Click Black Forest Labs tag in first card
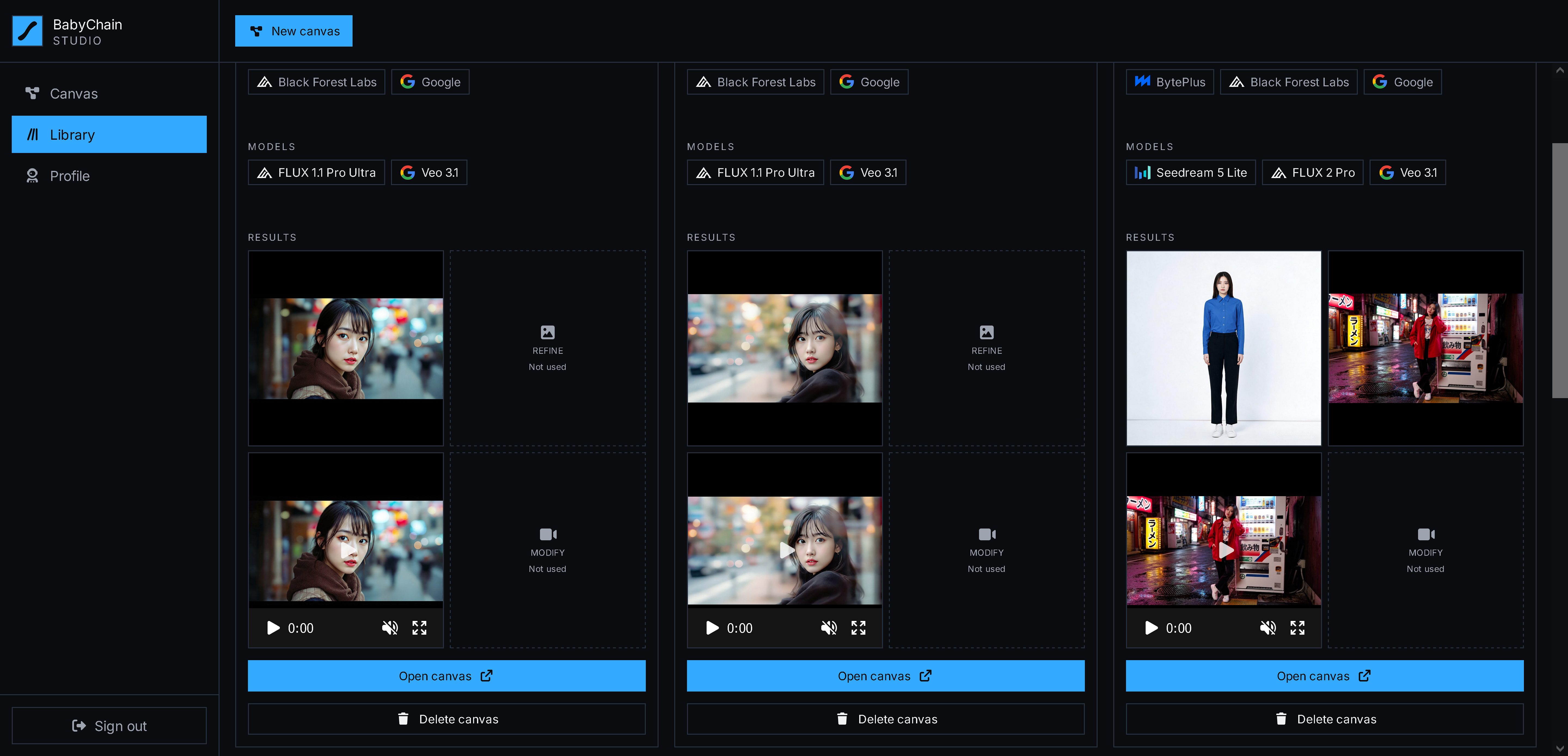 click(x=317, y=82)
